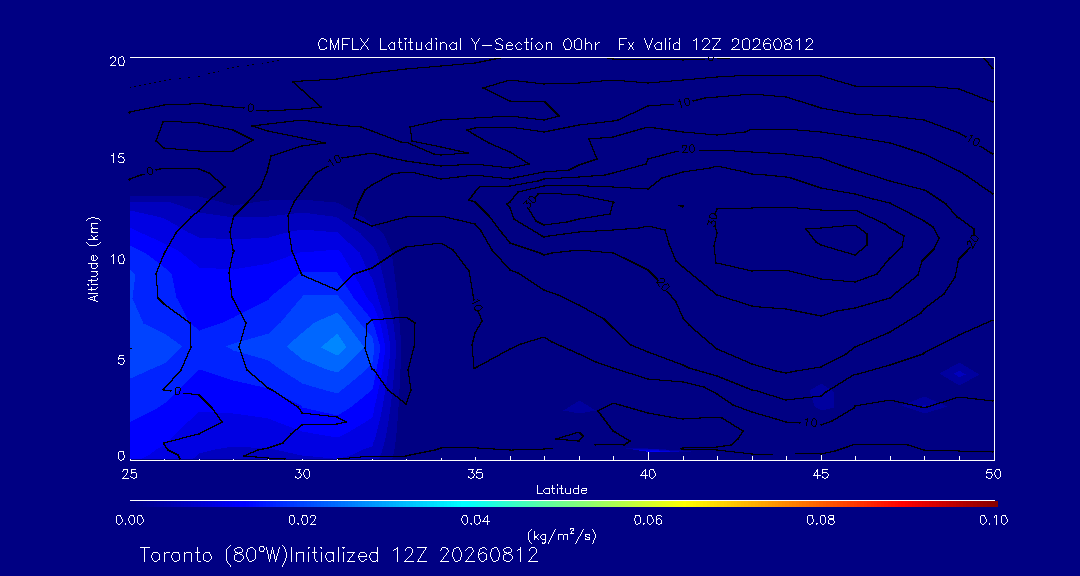Click the Toronto (80°W) Initialized caption

339,555
